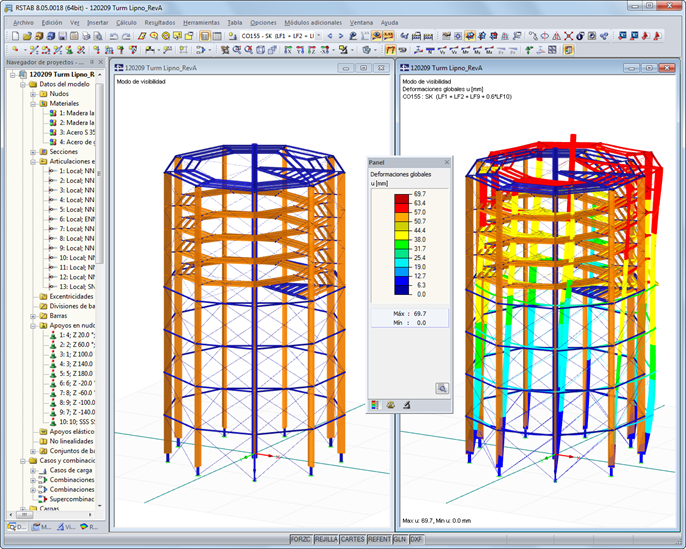Toggle the FORZC status bar button
The image size is (686, 549).
(x=299, y=539)
